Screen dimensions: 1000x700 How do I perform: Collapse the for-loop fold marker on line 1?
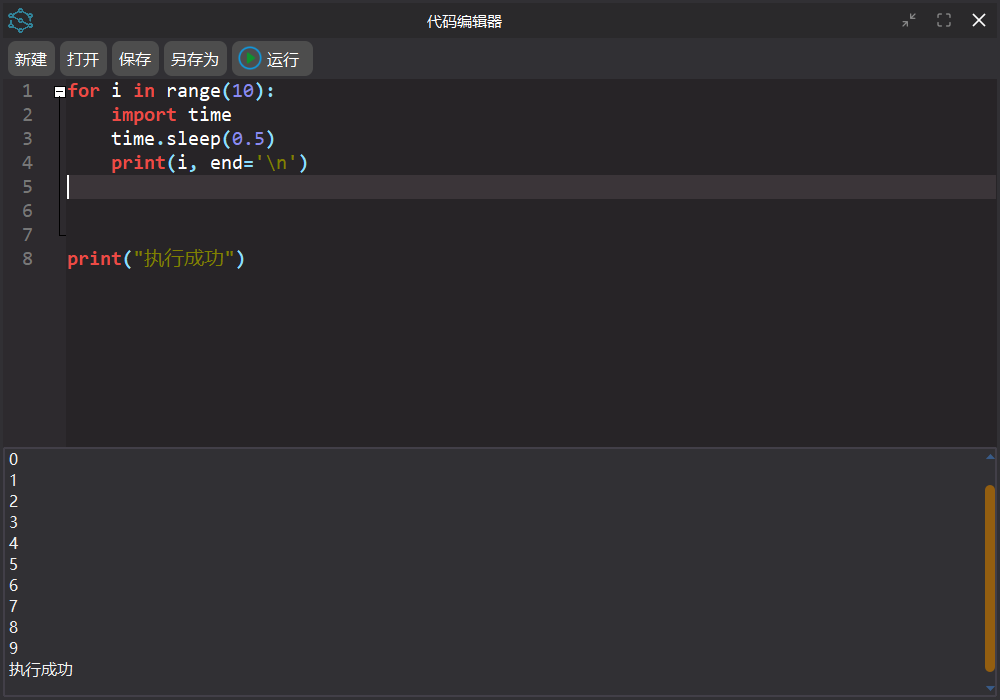pyautogui.click(x=60, y=92)
